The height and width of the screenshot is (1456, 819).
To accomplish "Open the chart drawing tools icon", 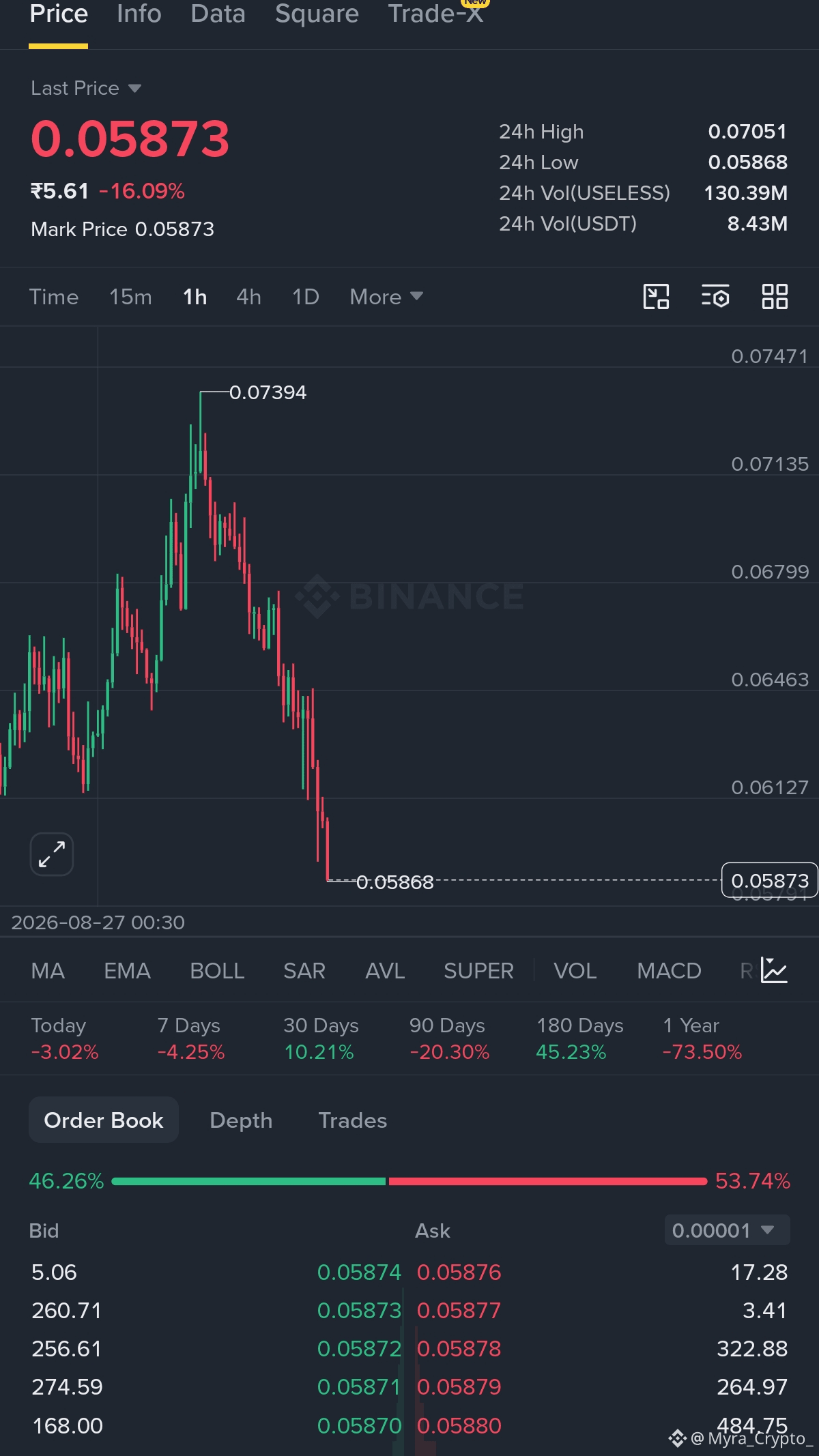I will click(x=656, y=297).
